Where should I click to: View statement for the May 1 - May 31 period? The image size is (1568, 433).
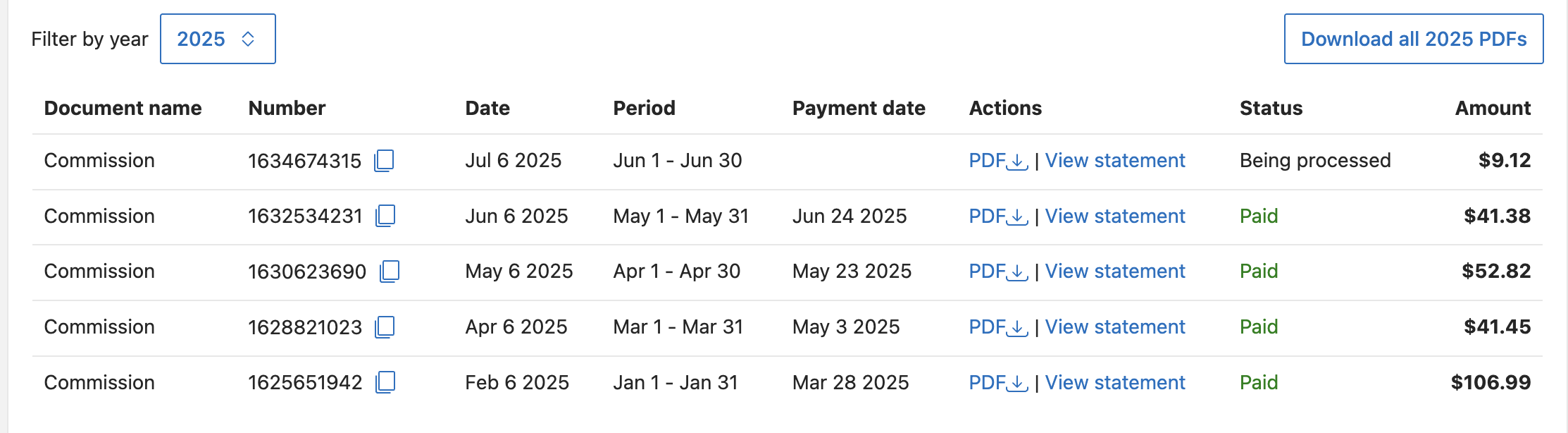(1114, 216)
